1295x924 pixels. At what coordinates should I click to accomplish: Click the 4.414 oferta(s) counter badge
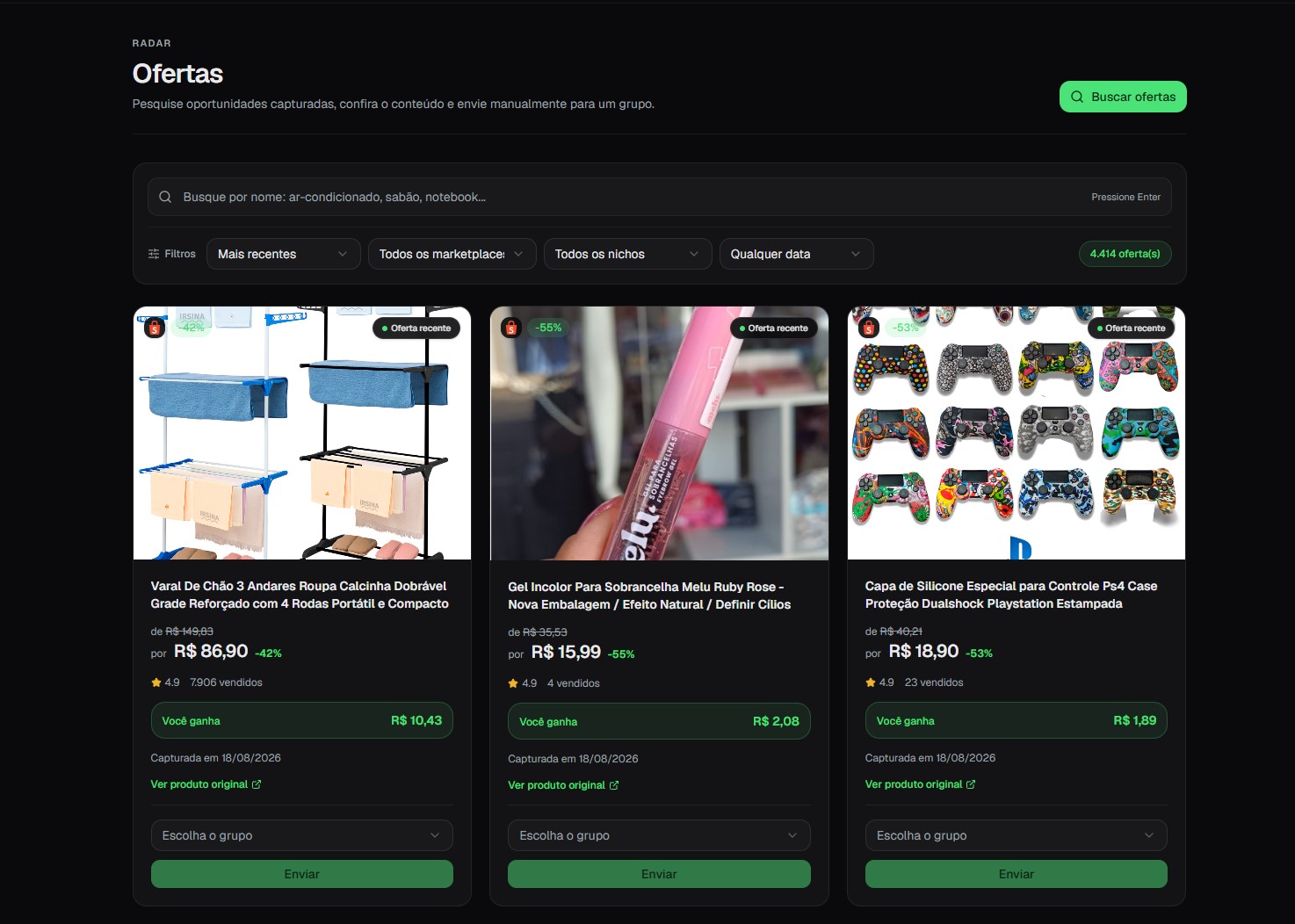pyautogui.click(x=1125, y=254)
